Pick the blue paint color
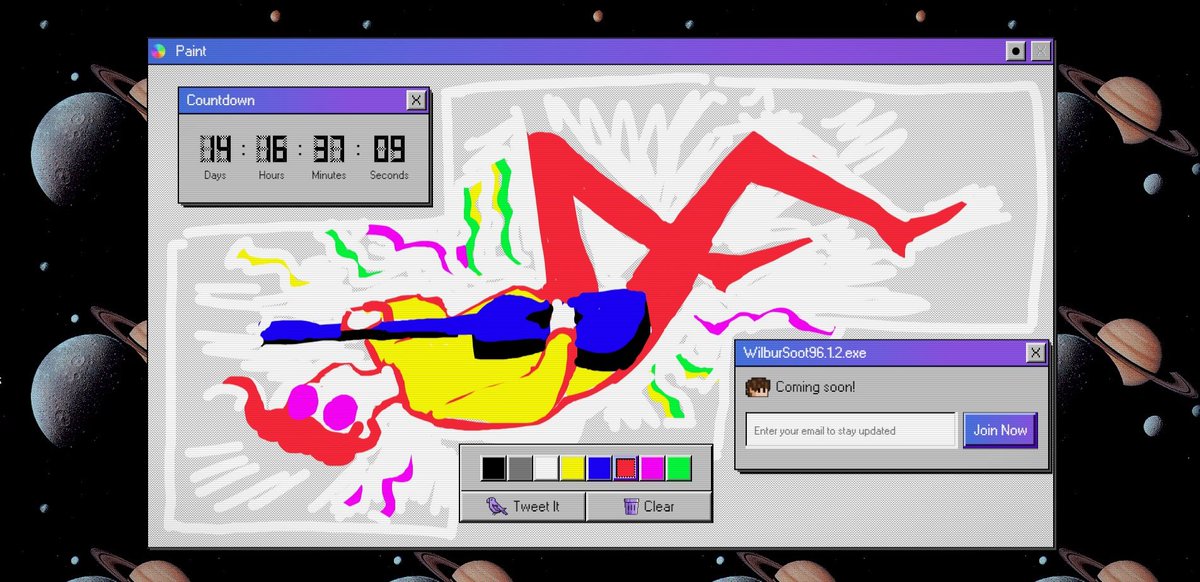 (x=599, y=468)
